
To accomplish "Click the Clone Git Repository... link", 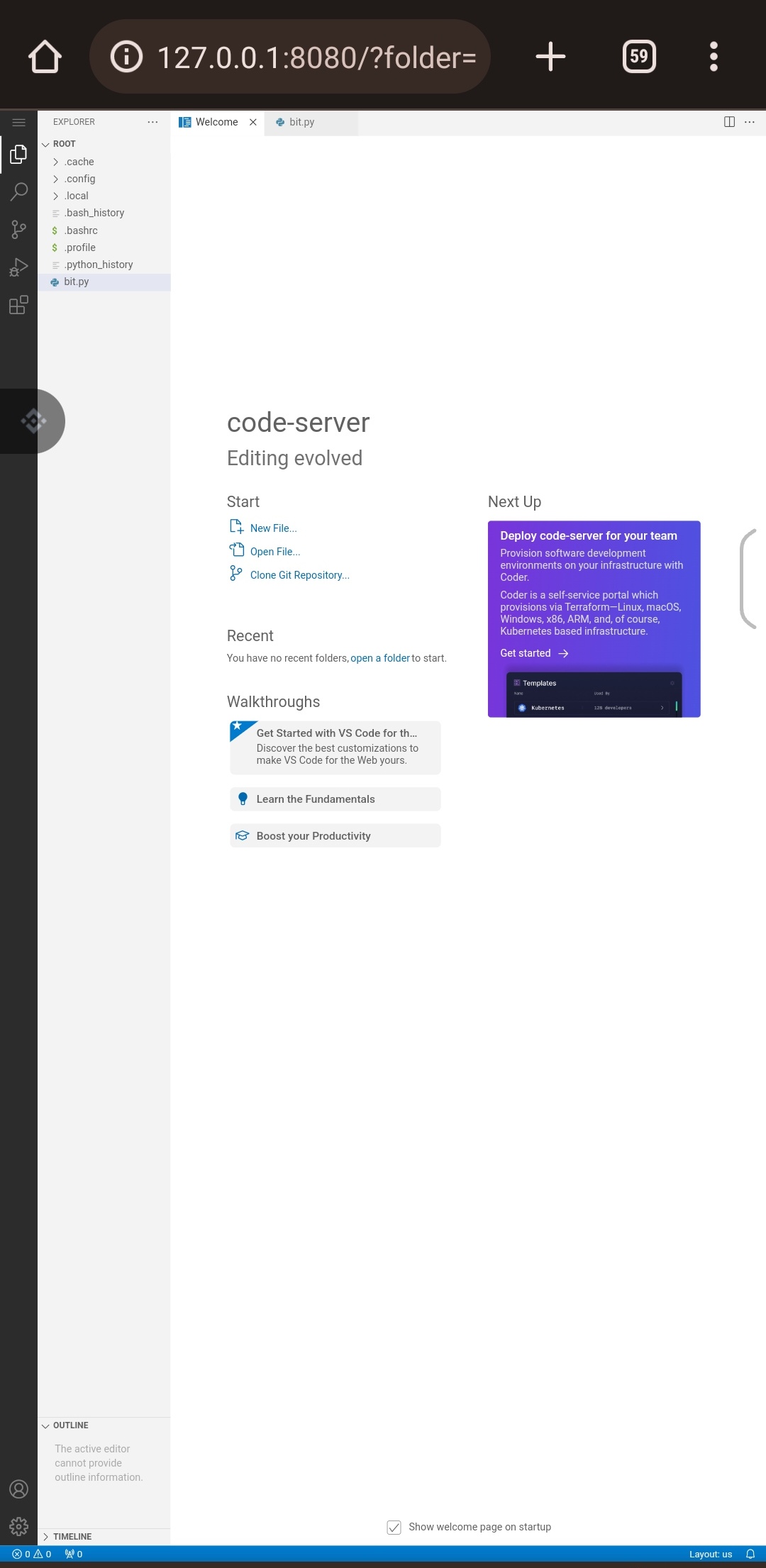I will pyautogui.click(x=299, y=575).
